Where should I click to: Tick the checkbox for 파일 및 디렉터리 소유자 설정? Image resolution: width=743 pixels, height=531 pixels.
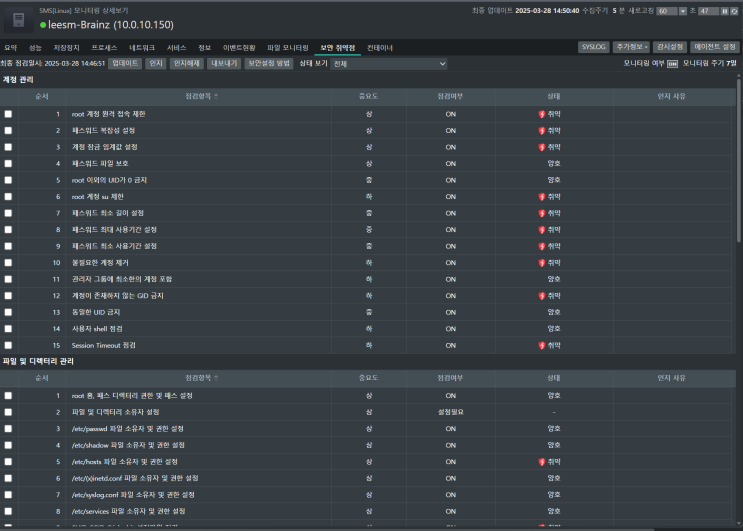tap(8, 412)
